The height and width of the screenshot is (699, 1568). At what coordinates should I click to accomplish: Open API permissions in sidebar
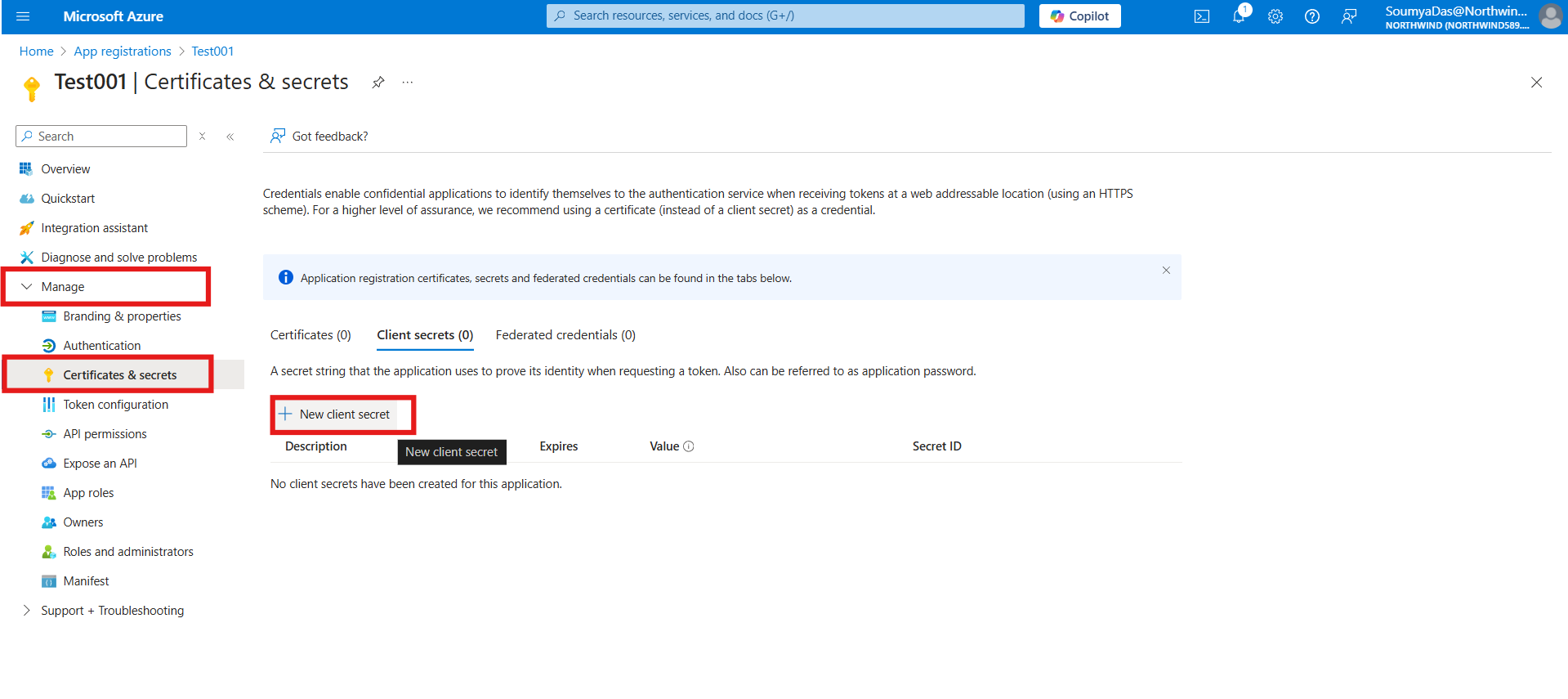[105, 434]
